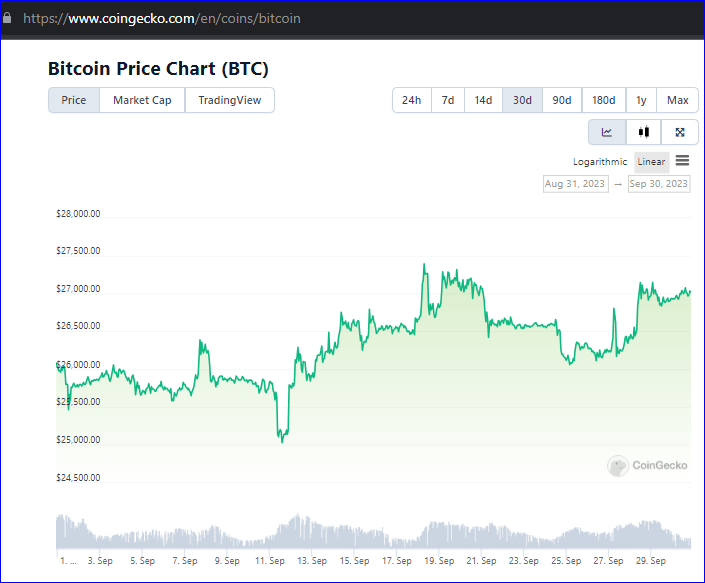Toggle the Logarithmic scale option
The image size is (705, 583).
pos(599,162)
